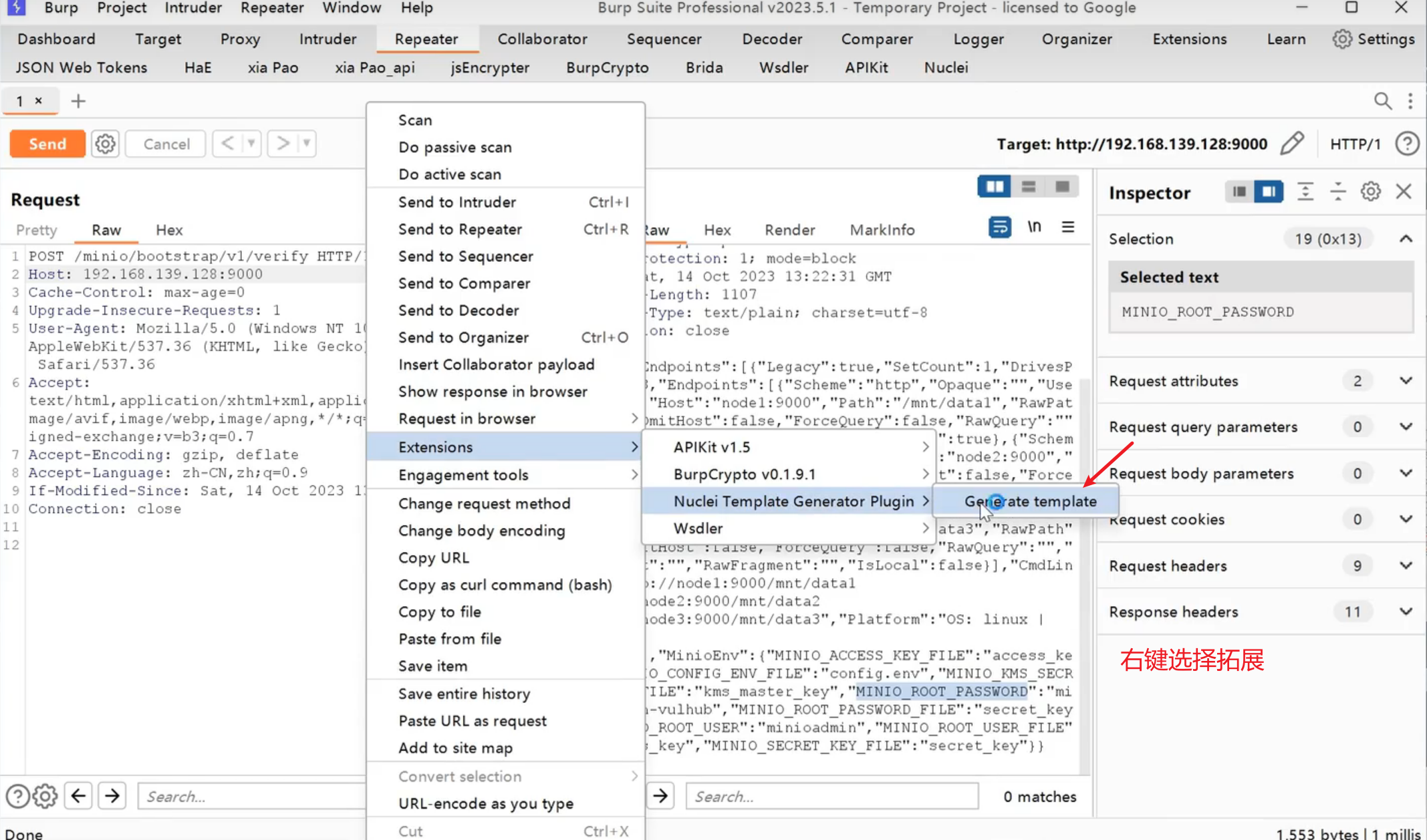Switch to side-by-side split layout view
The image size is (1427, 840).
coord(994,186)
